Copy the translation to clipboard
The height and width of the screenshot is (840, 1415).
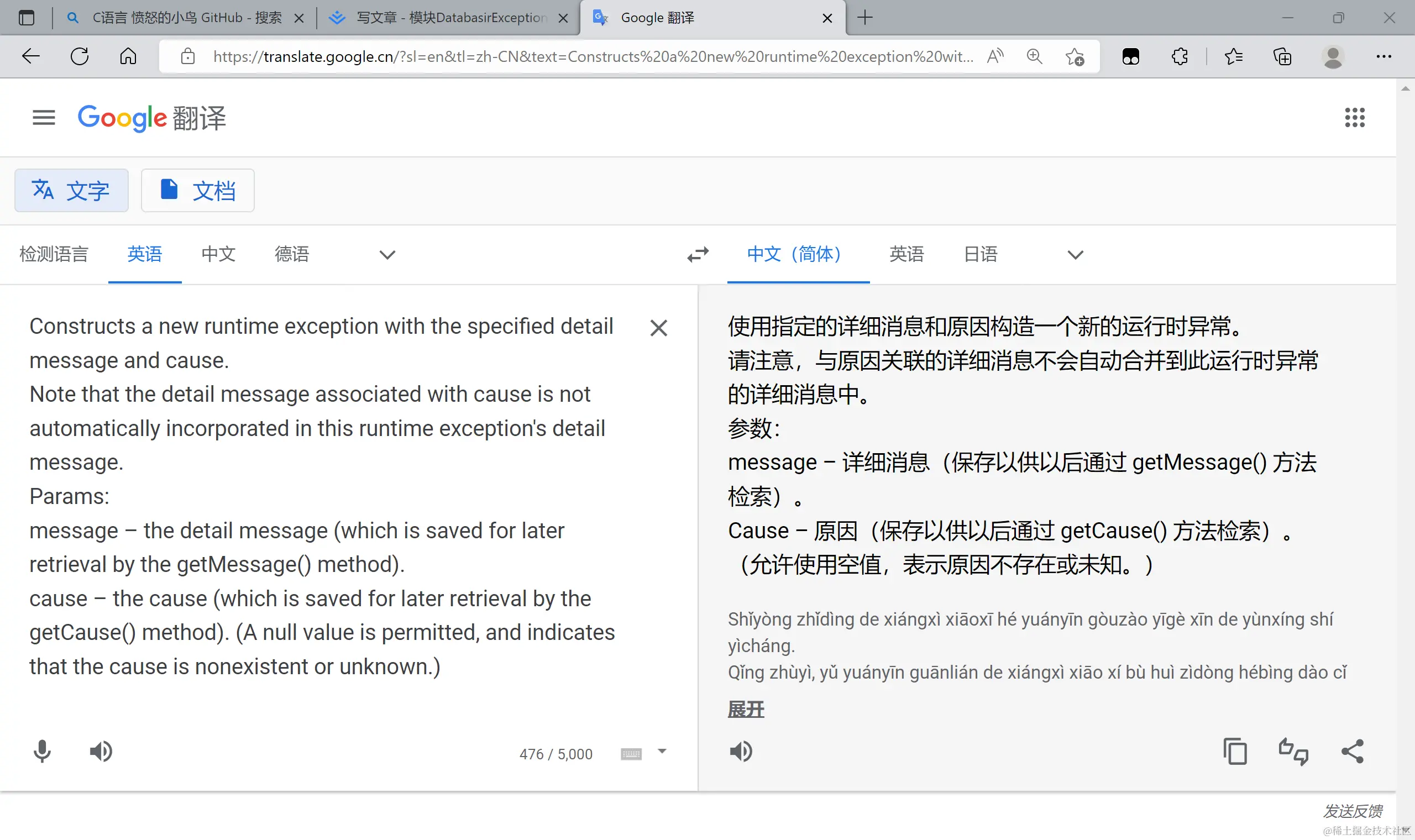(x=1234, y=752)
